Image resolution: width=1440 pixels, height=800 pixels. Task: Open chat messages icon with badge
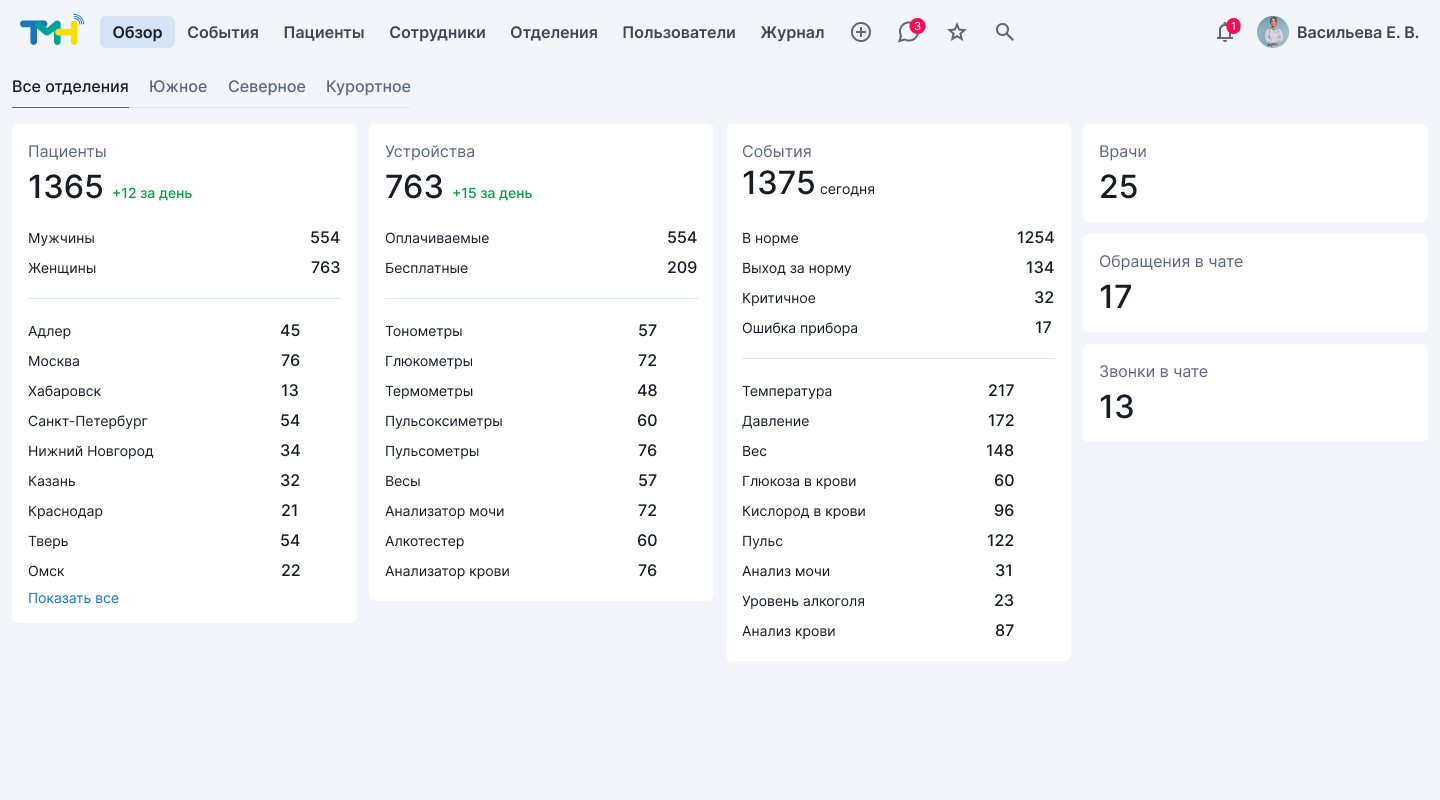(909, 32)
